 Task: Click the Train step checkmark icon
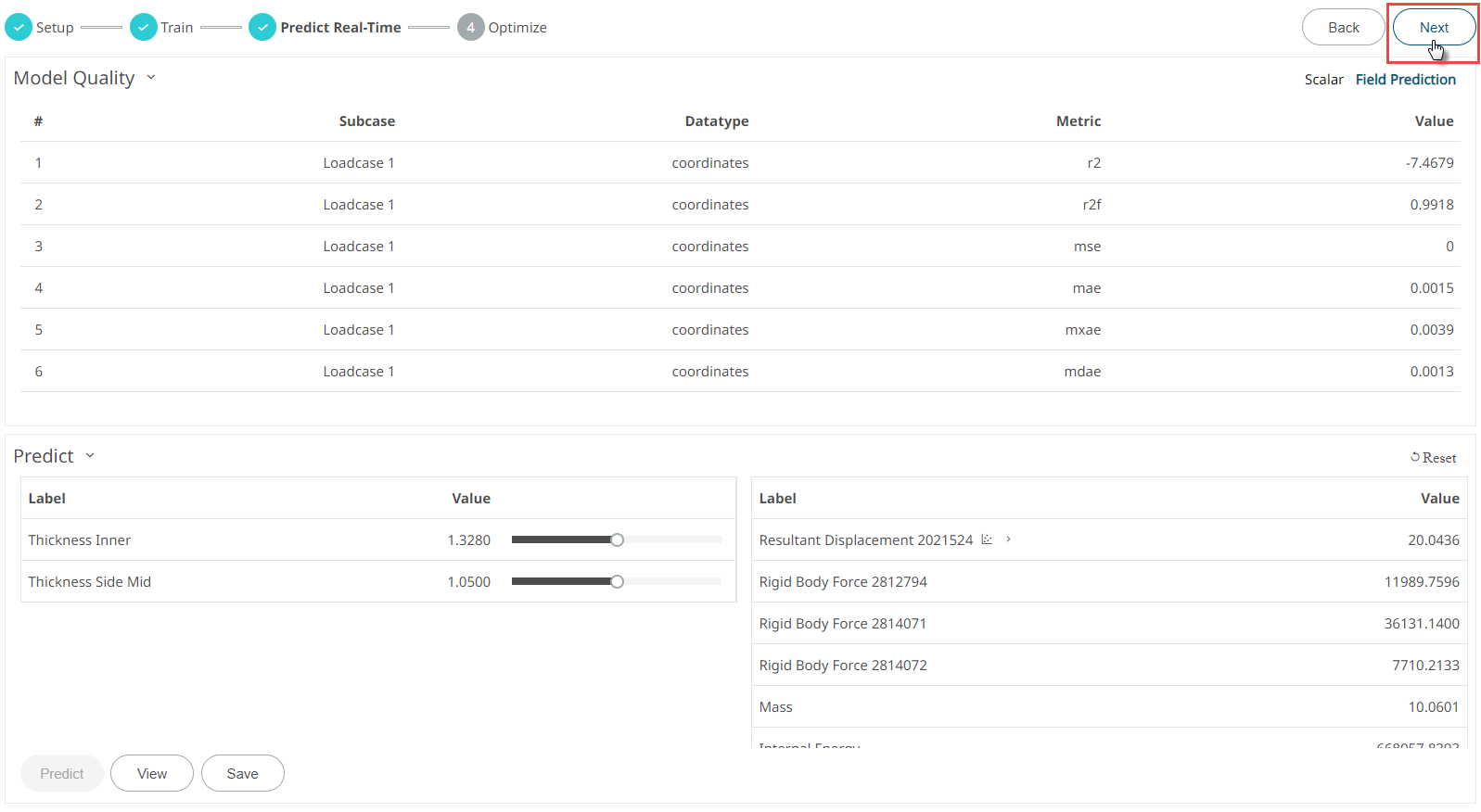point(144,28)
